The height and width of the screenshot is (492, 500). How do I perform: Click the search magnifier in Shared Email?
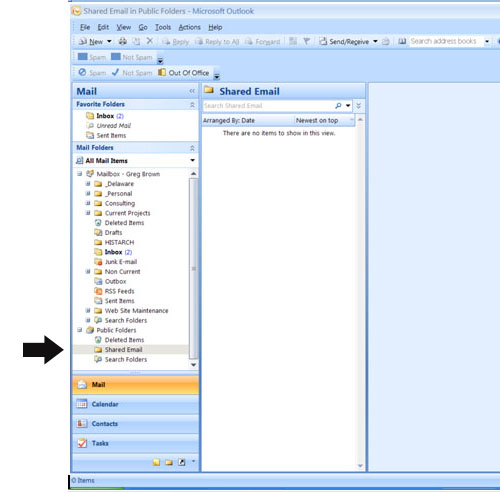tap(338, 106)
